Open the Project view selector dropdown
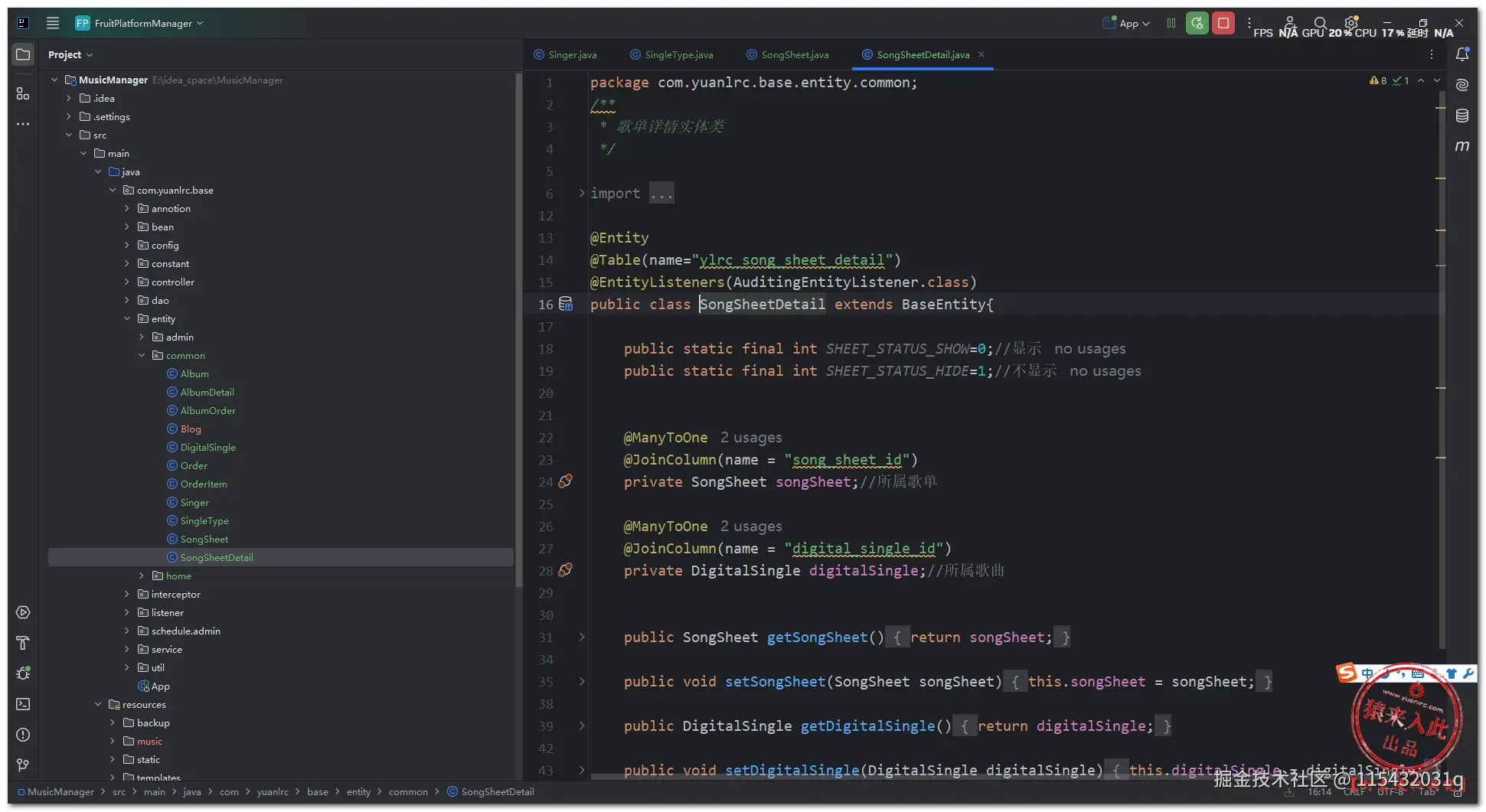Viewport: 1486px width, 812px height. (x=70, y=54)
